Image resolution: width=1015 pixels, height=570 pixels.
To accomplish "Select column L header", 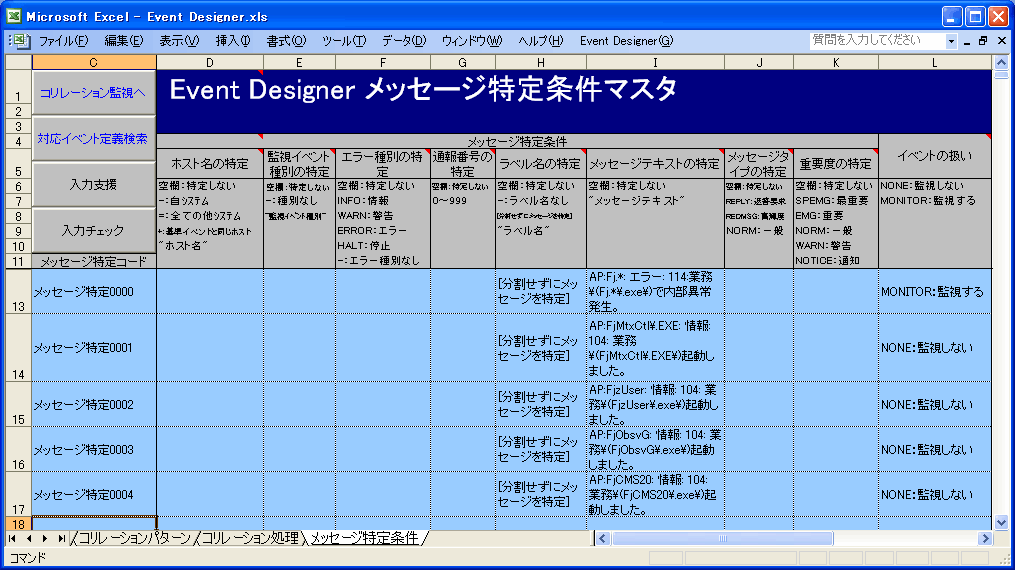I will coord(934,63).
